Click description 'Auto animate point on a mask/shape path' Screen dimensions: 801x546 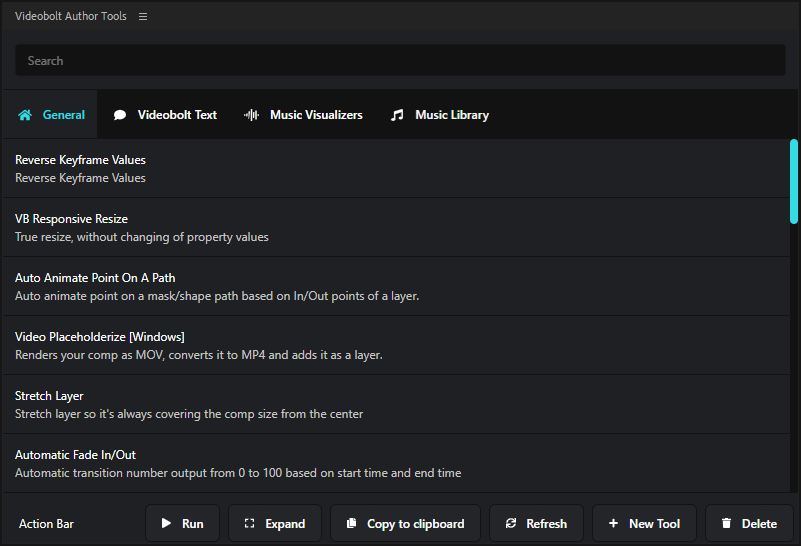click(217, 296)
